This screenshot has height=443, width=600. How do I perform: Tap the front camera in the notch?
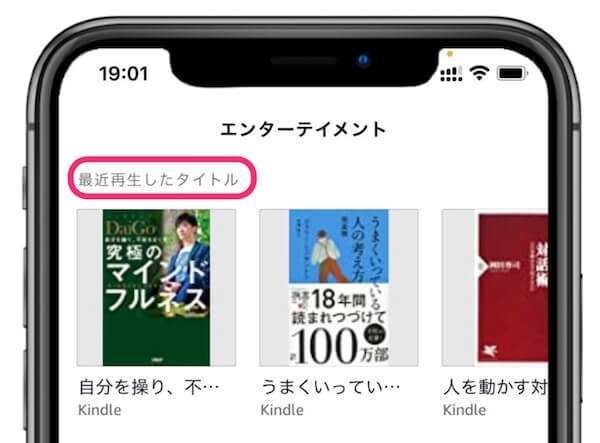(364, 60)
